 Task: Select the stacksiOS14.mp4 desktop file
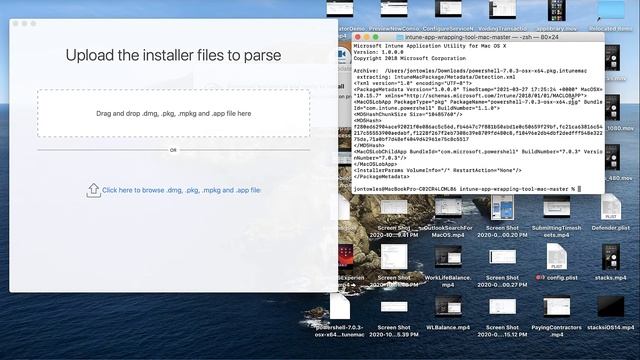[x=611, y=307]
